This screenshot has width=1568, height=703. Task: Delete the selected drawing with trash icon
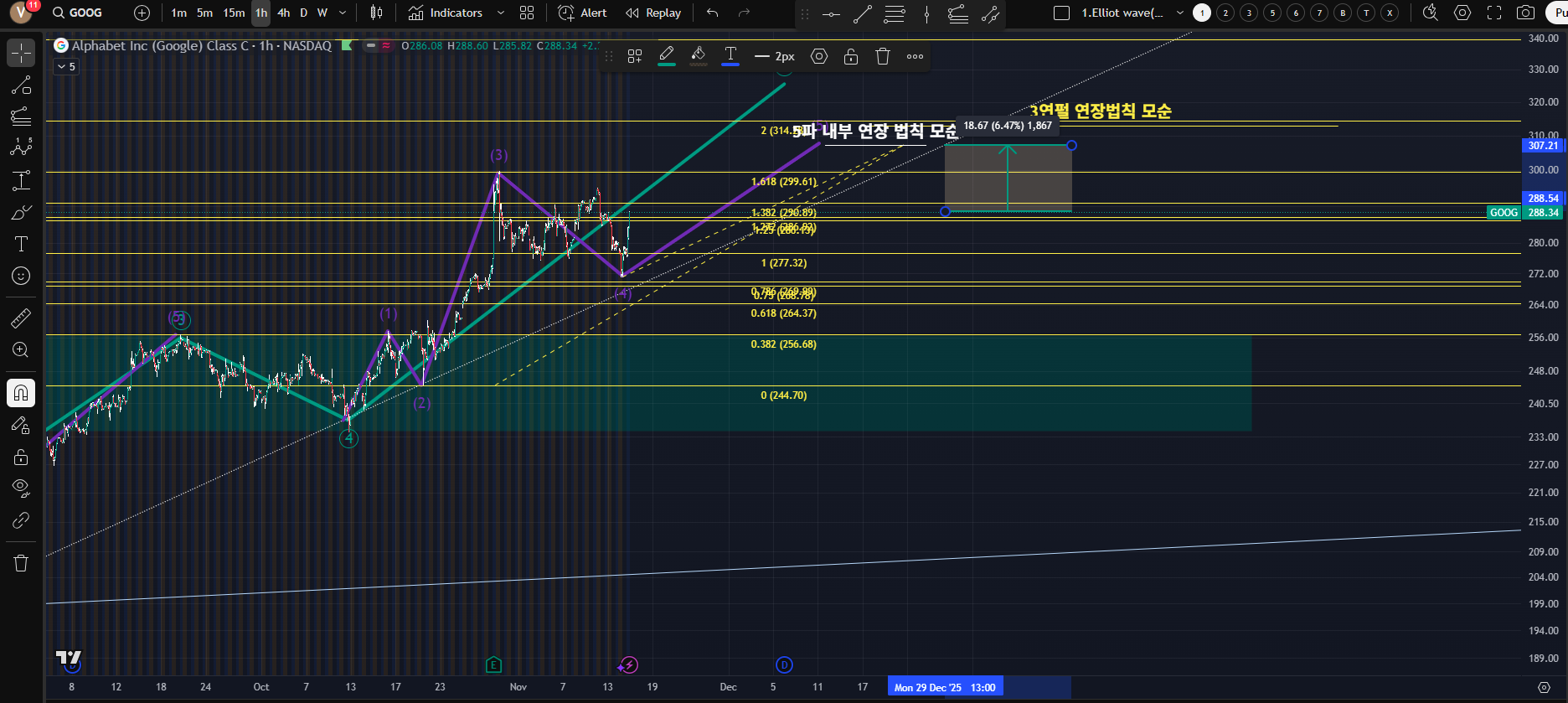883,56
